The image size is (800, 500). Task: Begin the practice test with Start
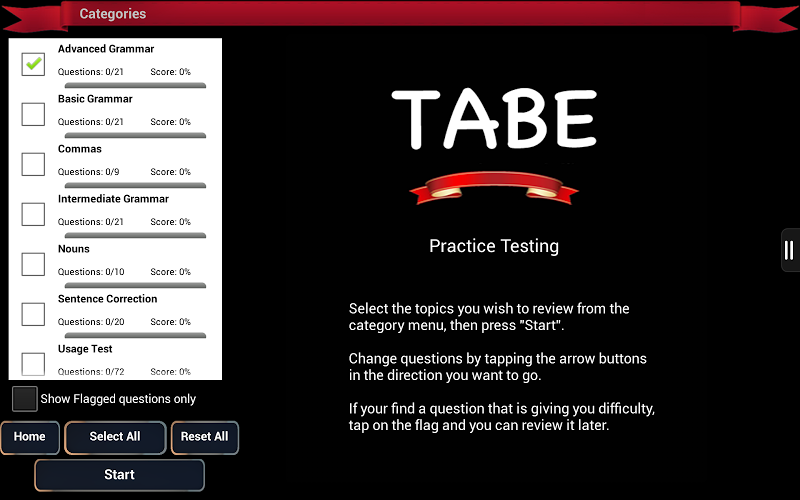[x=119, y=474]
